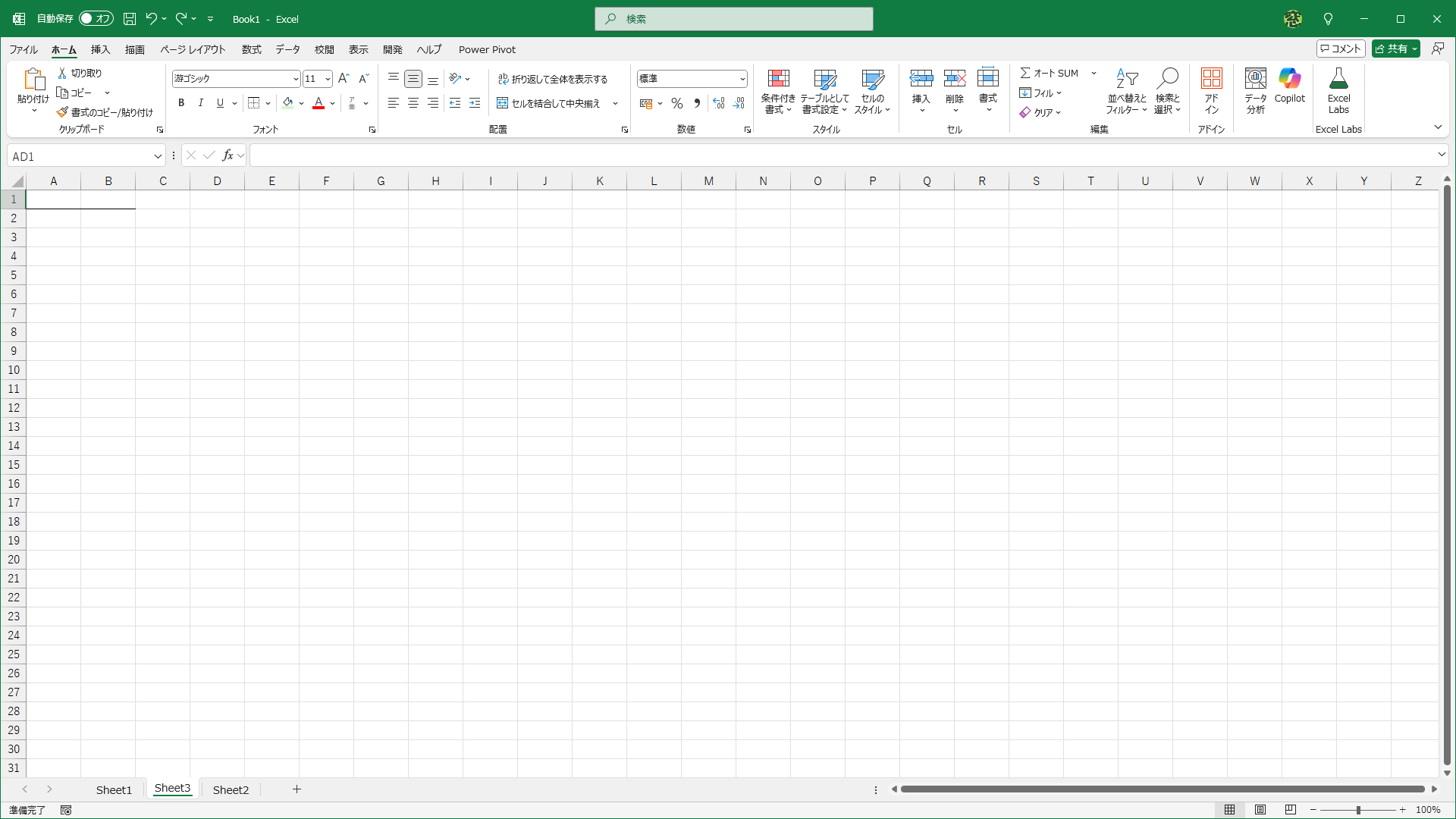
Task: Open the Page Layout ribbon tab
Action: 193,49
